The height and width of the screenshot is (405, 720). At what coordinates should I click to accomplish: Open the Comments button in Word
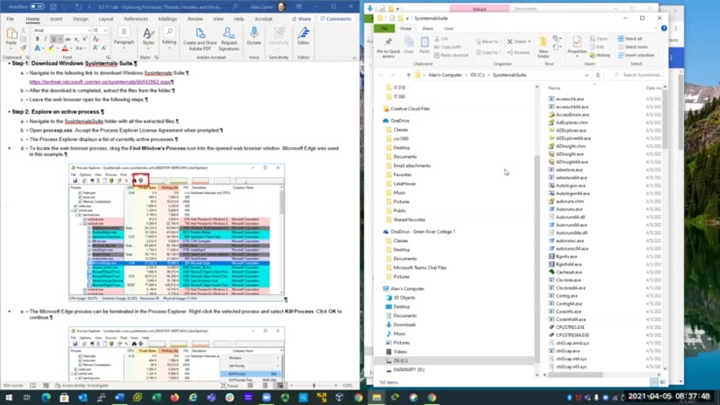coord(336,18)
